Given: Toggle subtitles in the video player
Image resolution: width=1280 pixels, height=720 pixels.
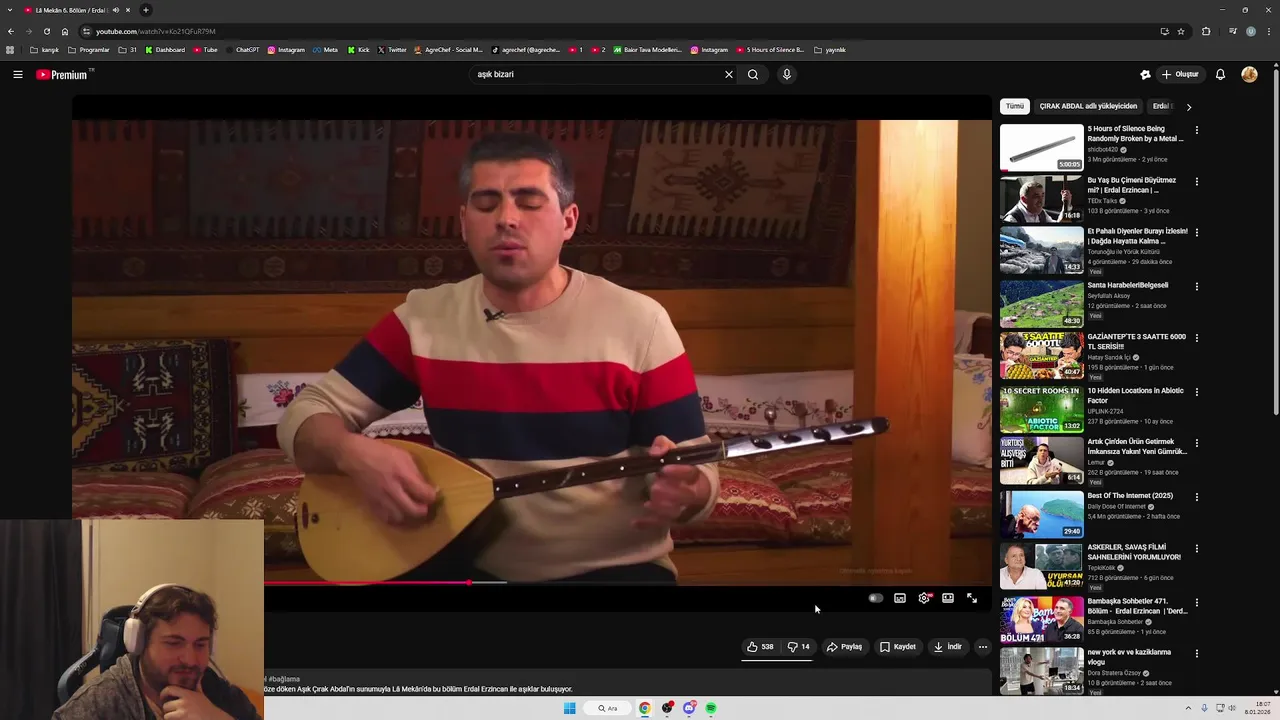Looking at the screenshot, I should [900, 598].
